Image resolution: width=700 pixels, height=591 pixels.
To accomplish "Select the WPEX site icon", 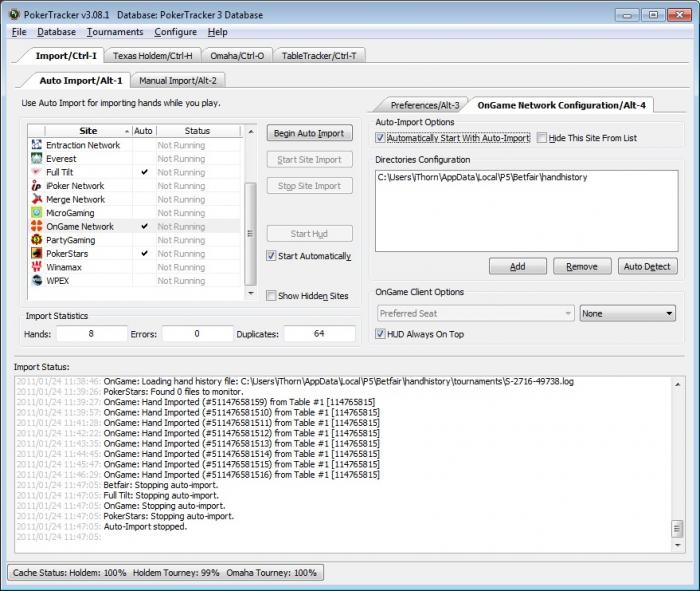I will coord(37,280).
